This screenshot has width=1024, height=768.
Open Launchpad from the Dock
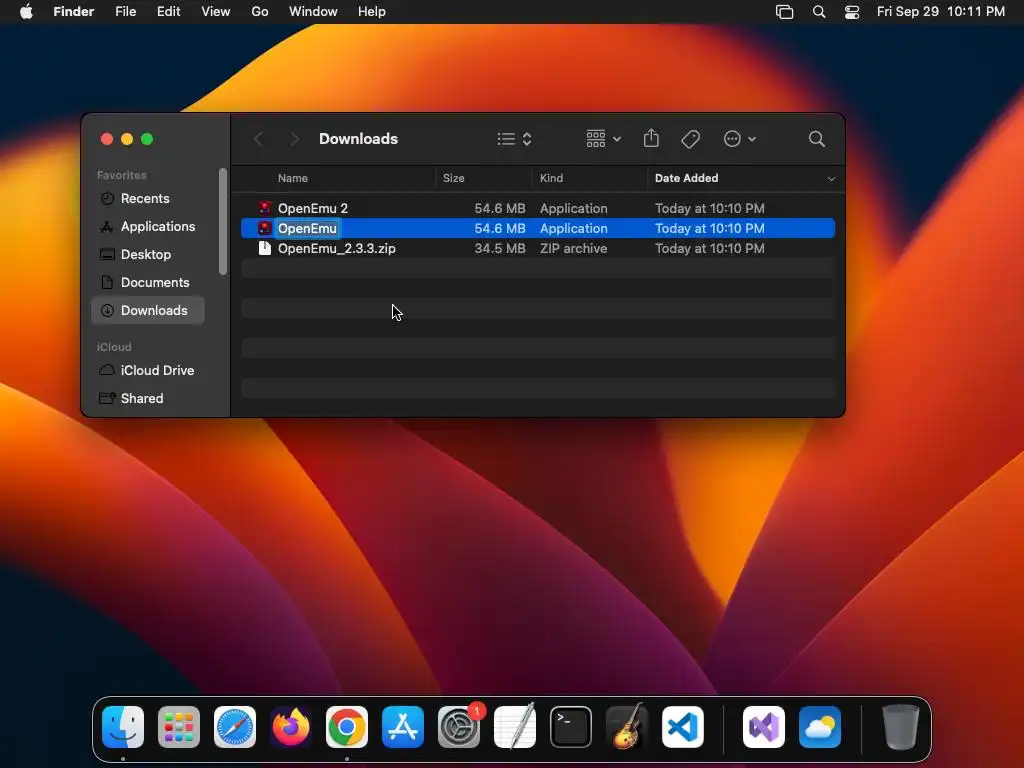coord(179,727)
